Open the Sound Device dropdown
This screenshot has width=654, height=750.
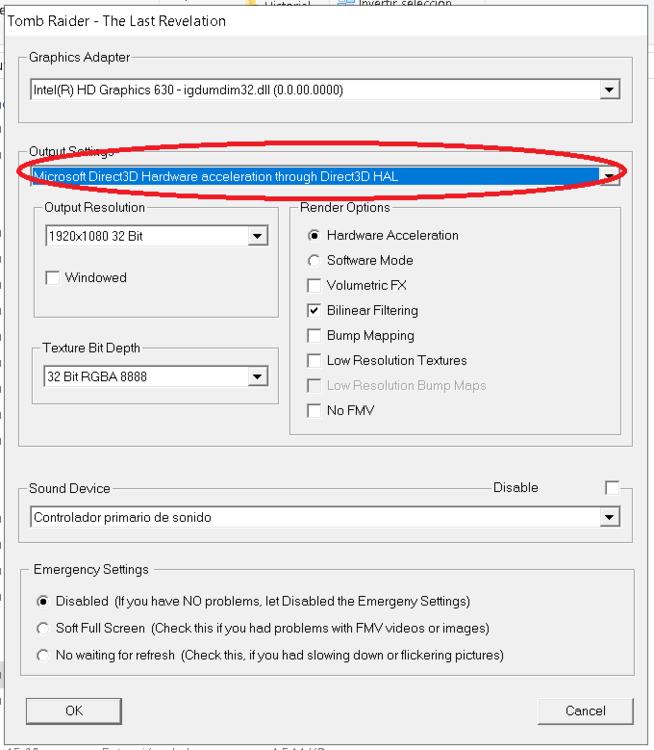point(609,518)
